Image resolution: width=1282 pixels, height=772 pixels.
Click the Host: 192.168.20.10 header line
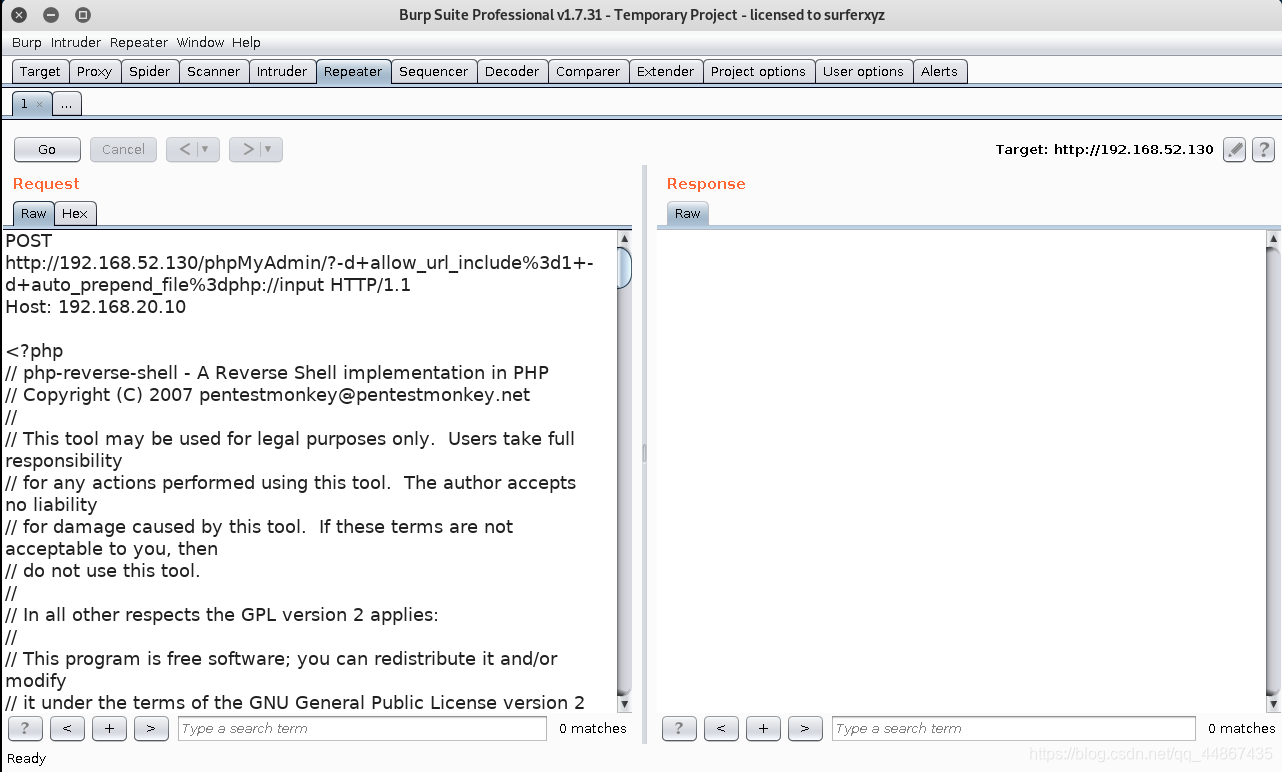96,307
